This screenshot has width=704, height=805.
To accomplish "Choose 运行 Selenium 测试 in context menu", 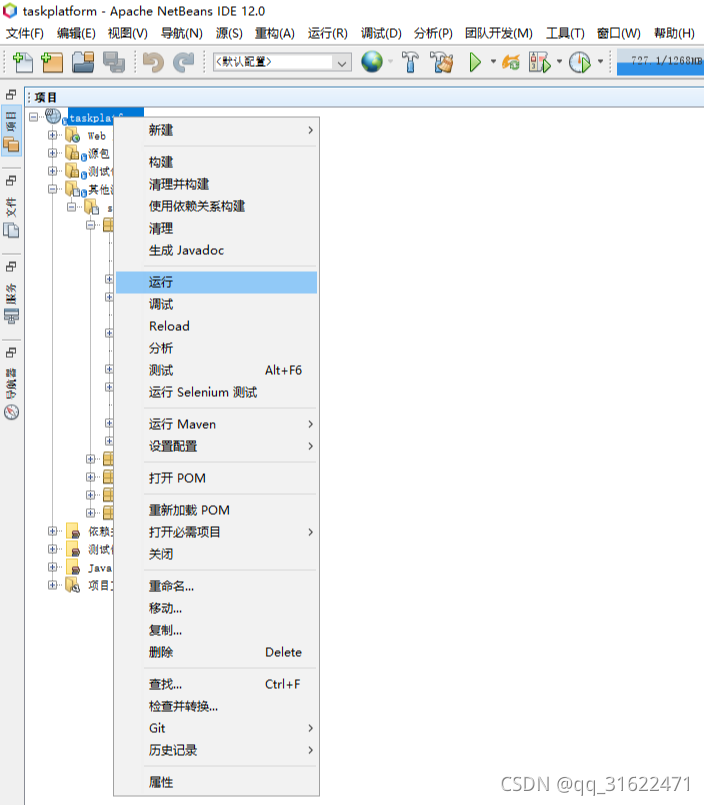I will (x=216, y=393).
